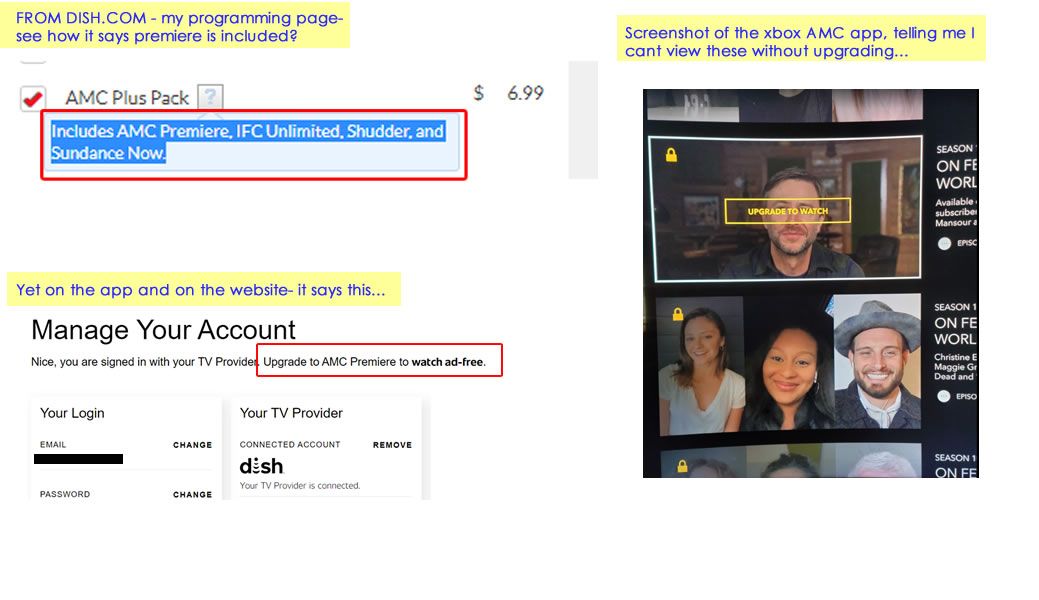The image size is (1039, 600).
Task: Click the EMAIL field label
Action: tap(53, 444)
